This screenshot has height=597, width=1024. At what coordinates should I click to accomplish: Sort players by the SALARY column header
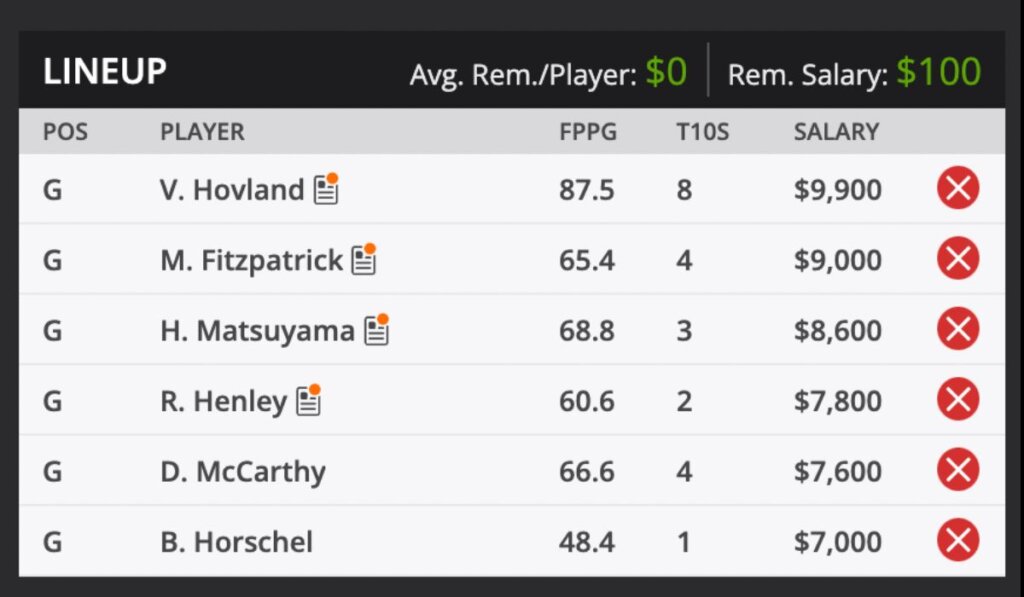click(836, 131)
